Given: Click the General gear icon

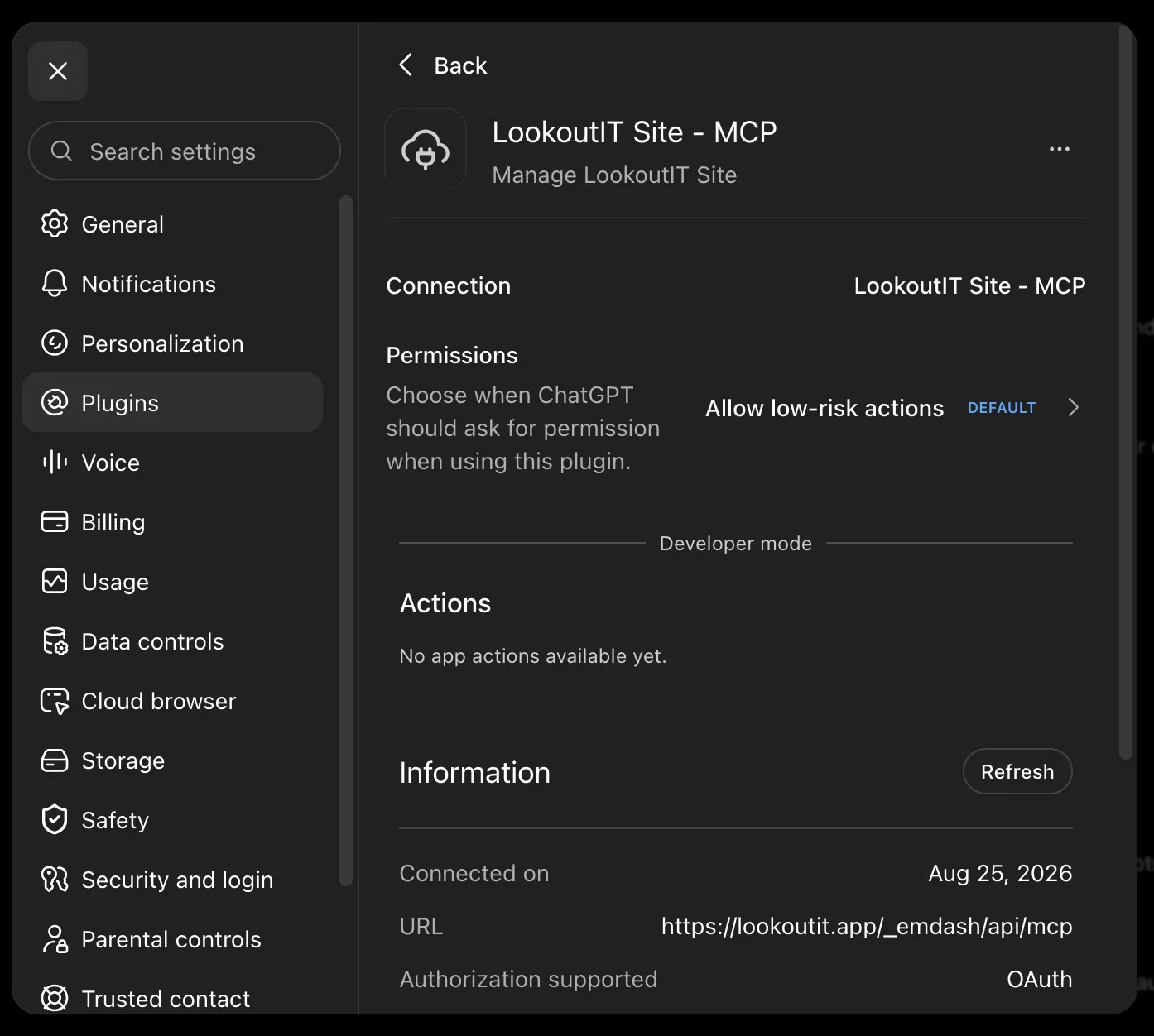Looking at the screenshot, I should point(55,224).
